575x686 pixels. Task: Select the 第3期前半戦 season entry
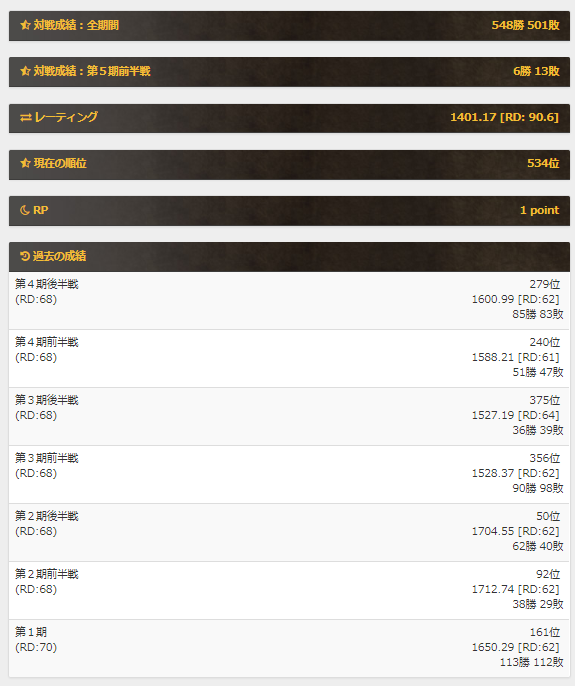pos(289,475)
